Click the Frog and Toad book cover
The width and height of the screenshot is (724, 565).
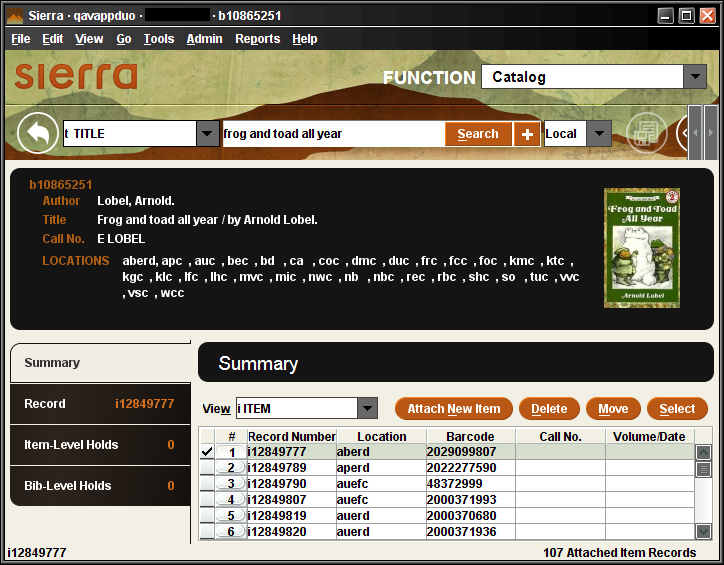(642, 248)
